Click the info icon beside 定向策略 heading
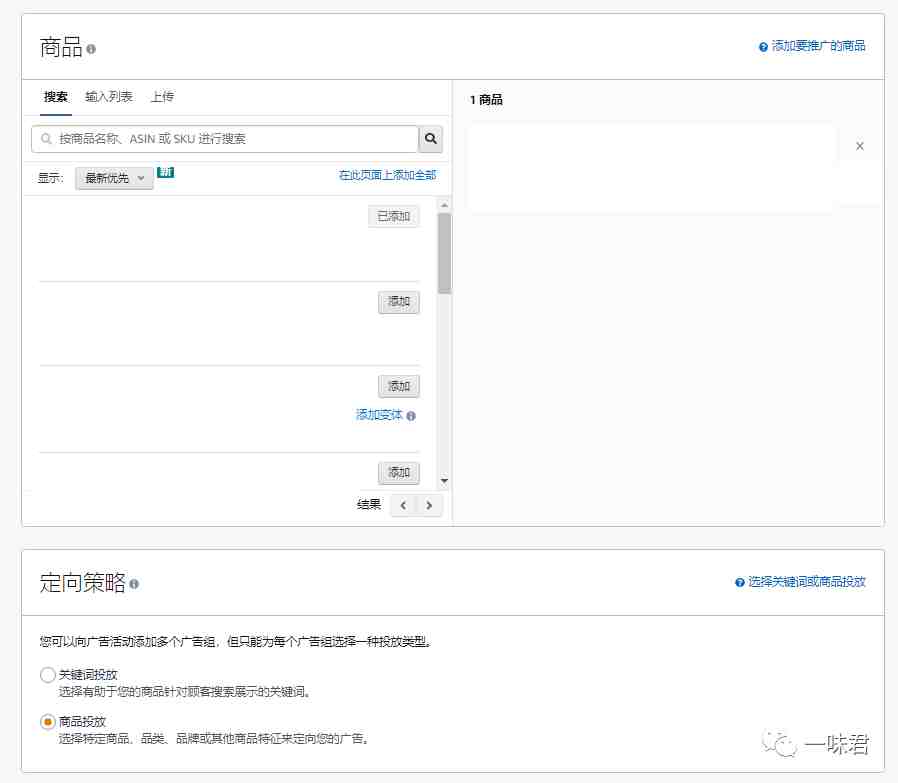This screenshot has height=783, width=898. point(134,584)
